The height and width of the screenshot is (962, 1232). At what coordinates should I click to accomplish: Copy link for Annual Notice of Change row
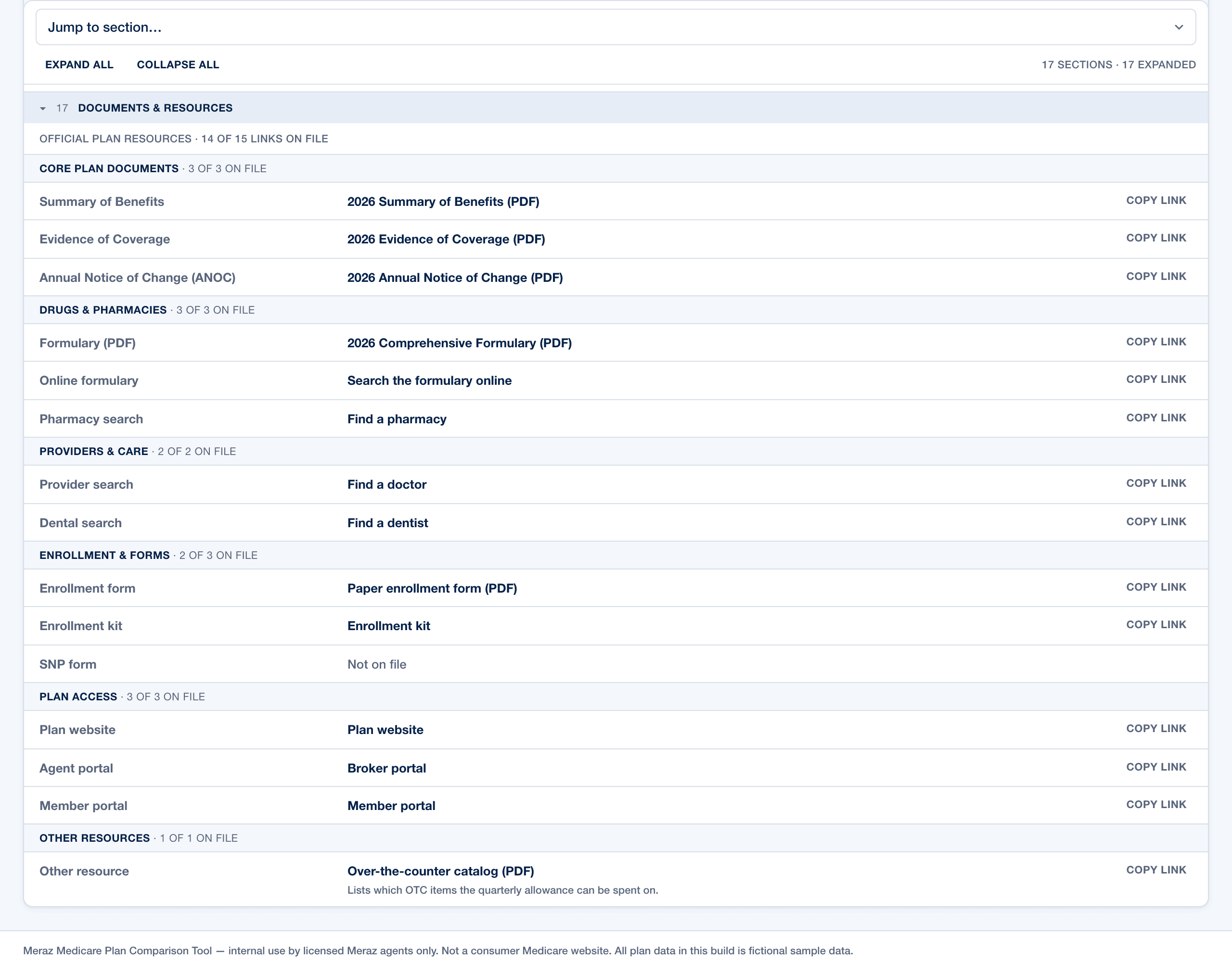coord(1156,276)
